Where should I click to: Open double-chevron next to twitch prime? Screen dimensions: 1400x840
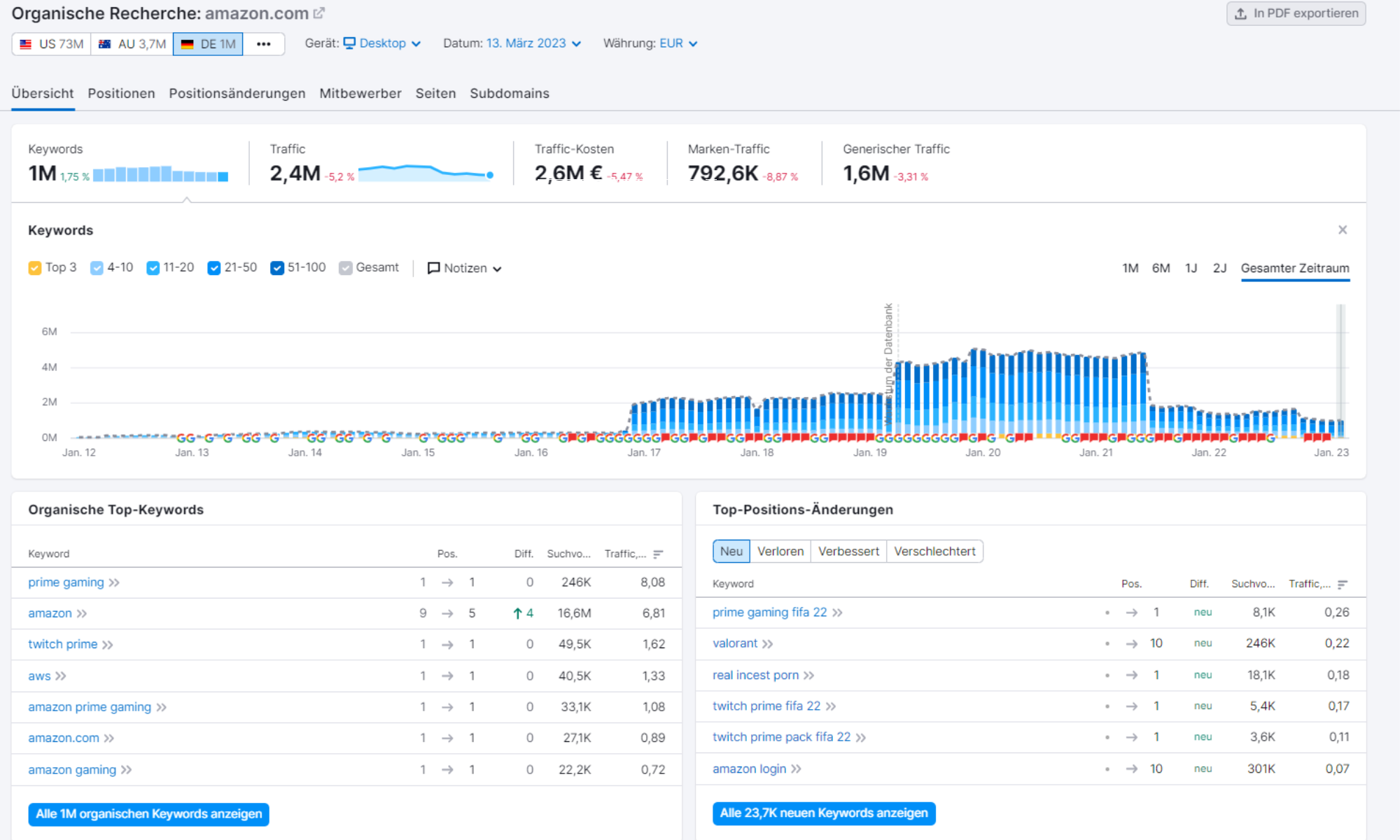coord(108,645)
